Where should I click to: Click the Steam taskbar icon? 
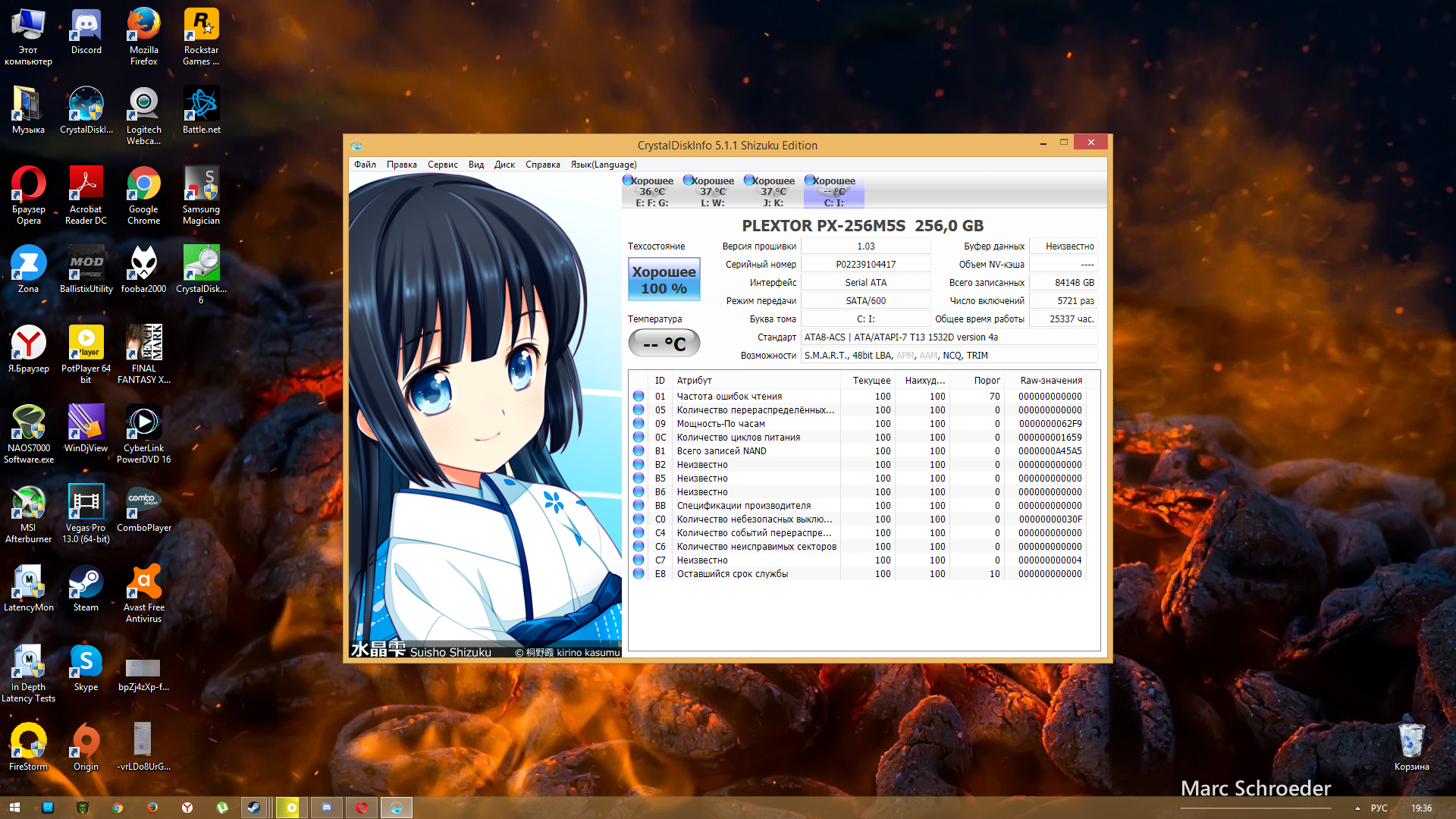(x=253, y=808)
